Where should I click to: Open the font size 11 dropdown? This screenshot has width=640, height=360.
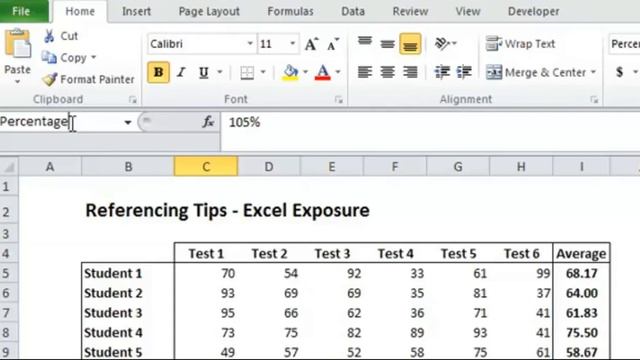click(292, 44)
